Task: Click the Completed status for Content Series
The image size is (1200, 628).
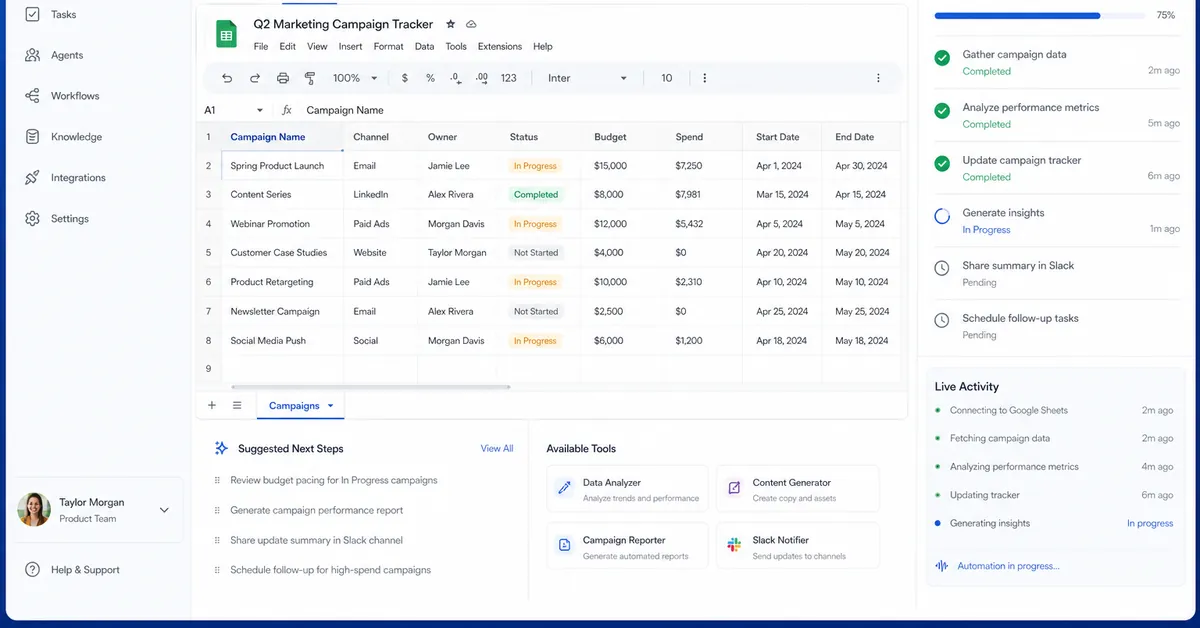Action: pyautogui.click(x=536, y=195)
